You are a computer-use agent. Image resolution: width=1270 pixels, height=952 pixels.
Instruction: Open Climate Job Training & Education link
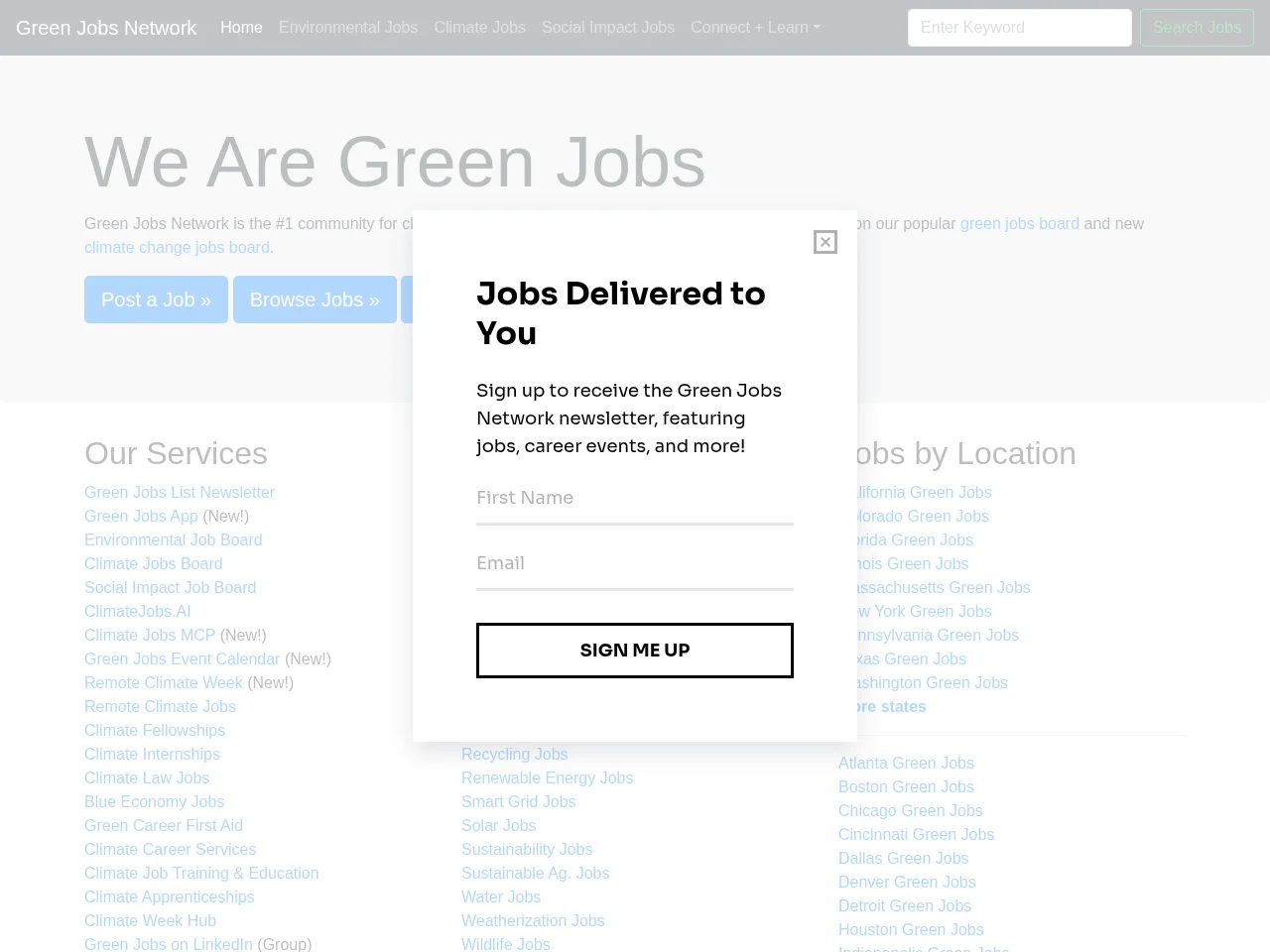pos(201,873)
